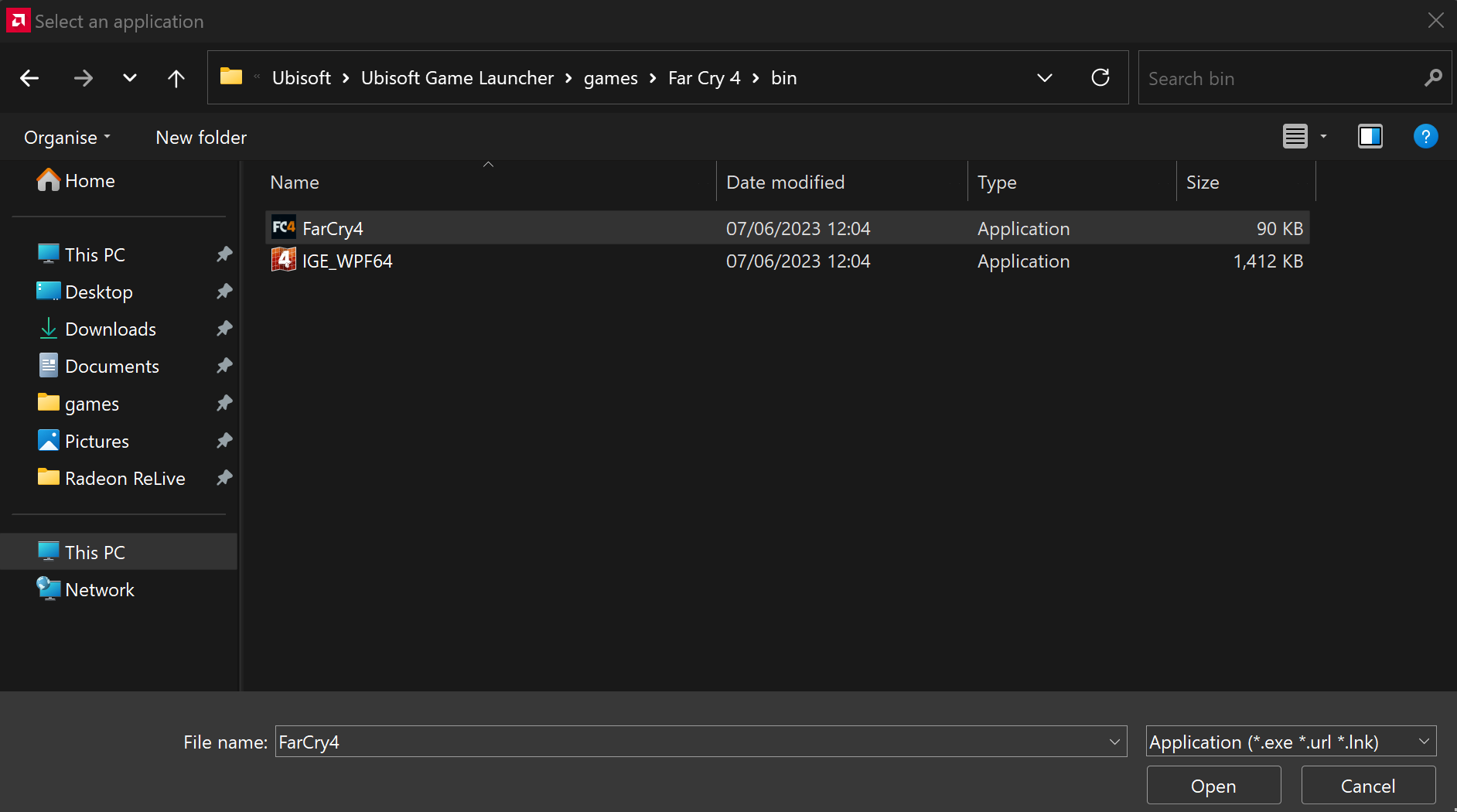Navigate to Ubisoft Game Launcher breadcrumb

pyautogui.click(x=457, y=78)
